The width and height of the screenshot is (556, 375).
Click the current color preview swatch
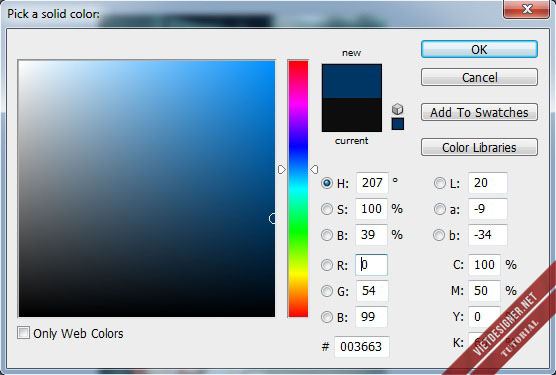pos(352,115)
